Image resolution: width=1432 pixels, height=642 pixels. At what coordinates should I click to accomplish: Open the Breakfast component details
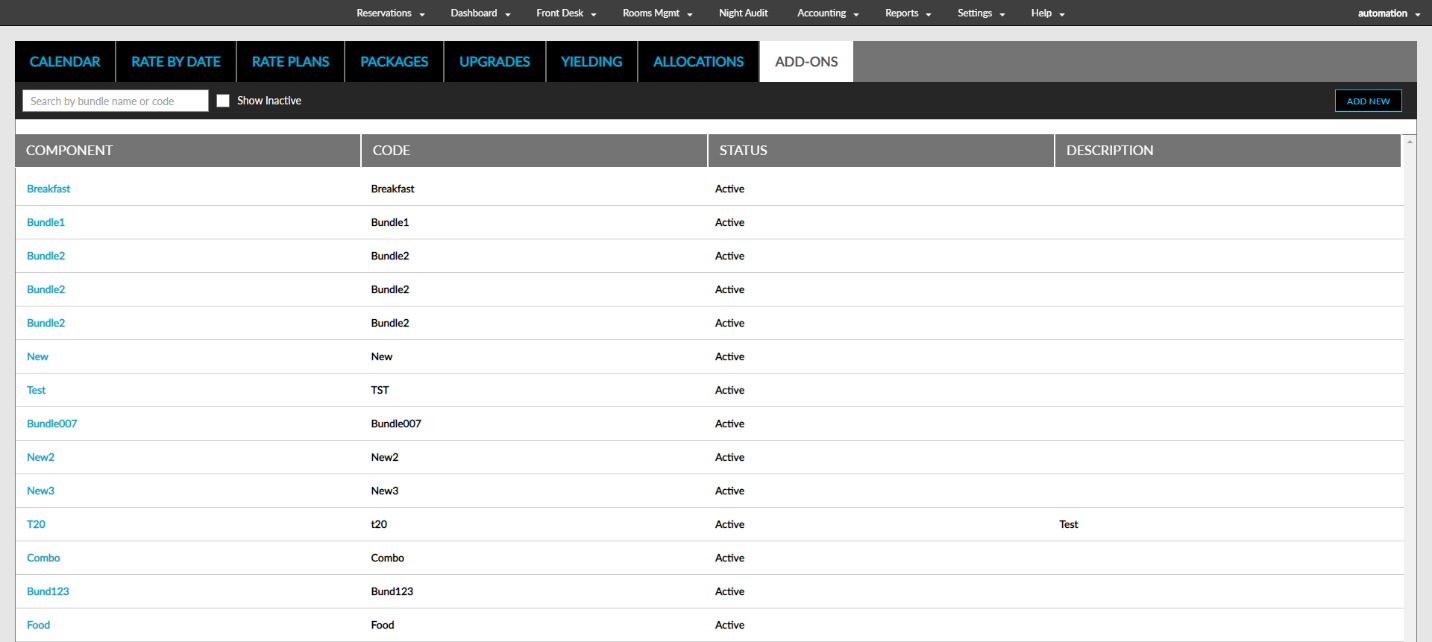coord(48,188)
